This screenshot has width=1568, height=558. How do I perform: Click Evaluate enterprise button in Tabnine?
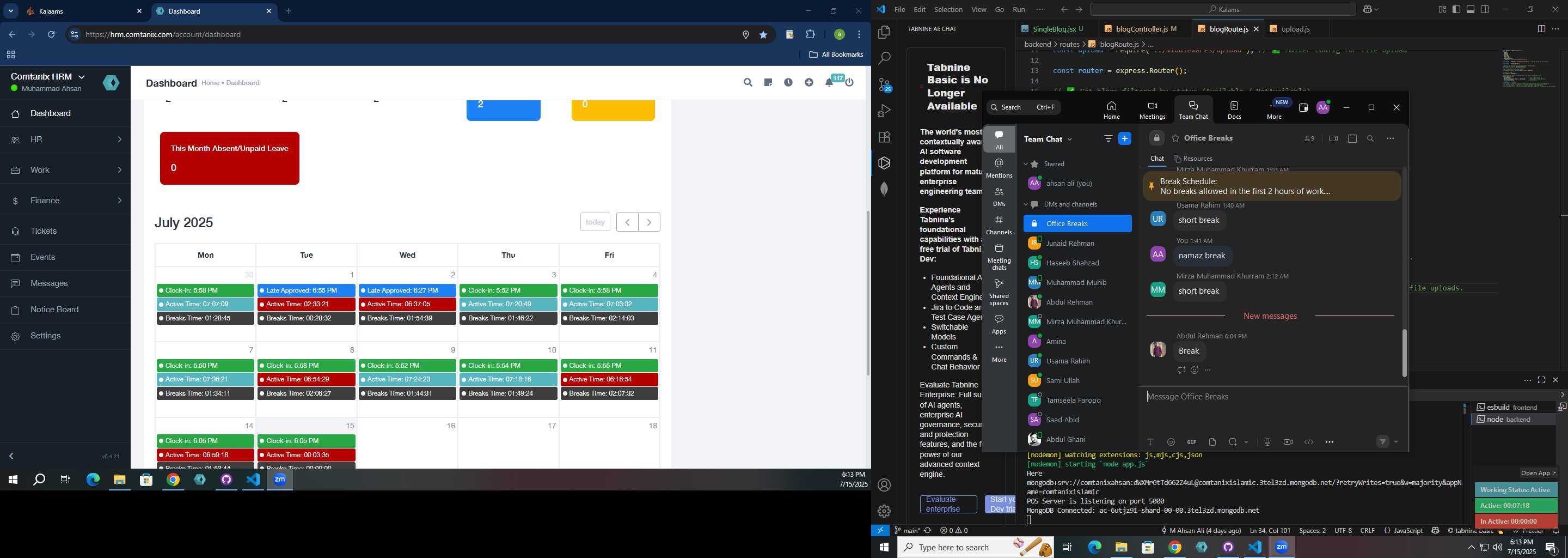pyautogui.click(x=948, y=505)
